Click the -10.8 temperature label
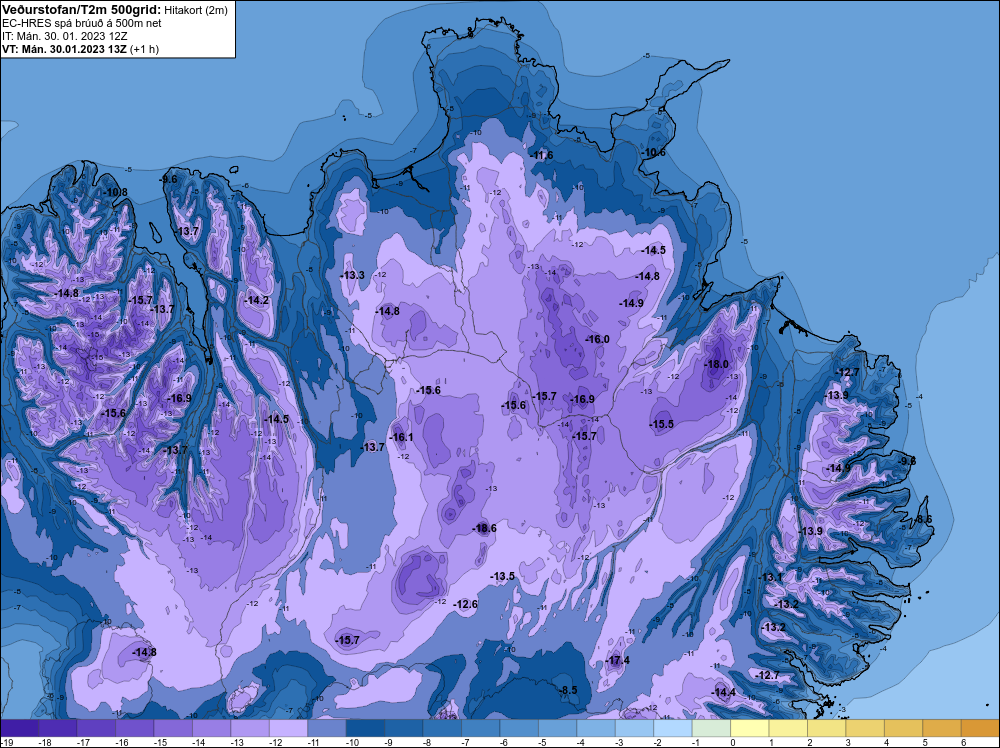The height and width of the screenshot is (748, 1000). tap(115, 193)
